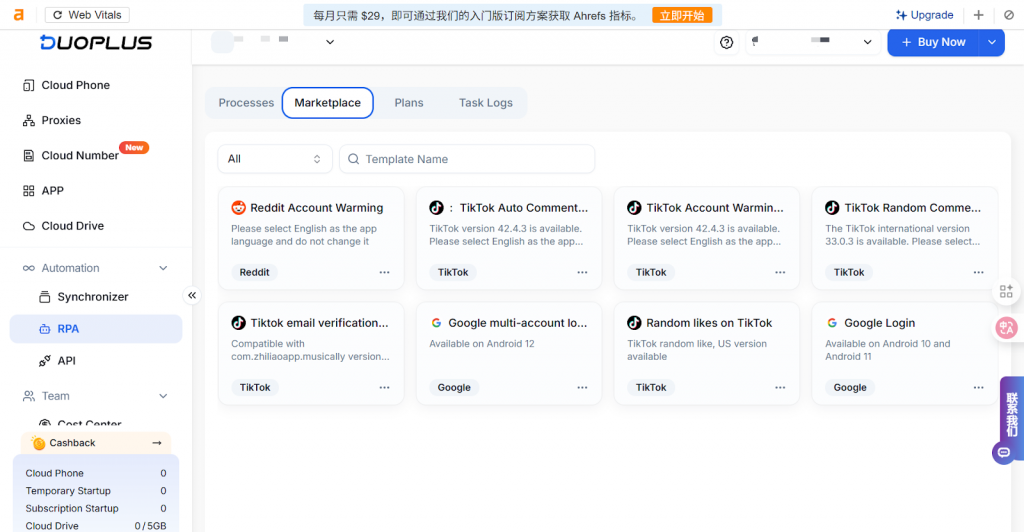Click the Upgrade link in the top bar
The height and width of the screenshot is (532, 1024).
click(924, 15)
